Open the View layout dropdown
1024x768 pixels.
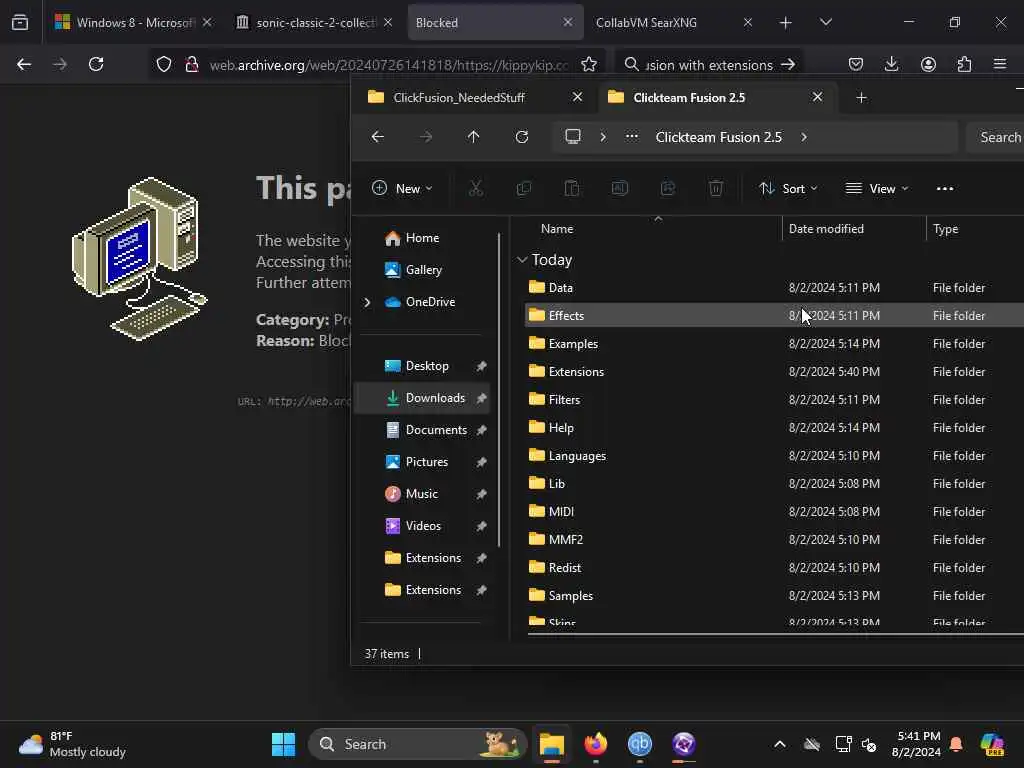pyautogui.click(x=877, y=189)
